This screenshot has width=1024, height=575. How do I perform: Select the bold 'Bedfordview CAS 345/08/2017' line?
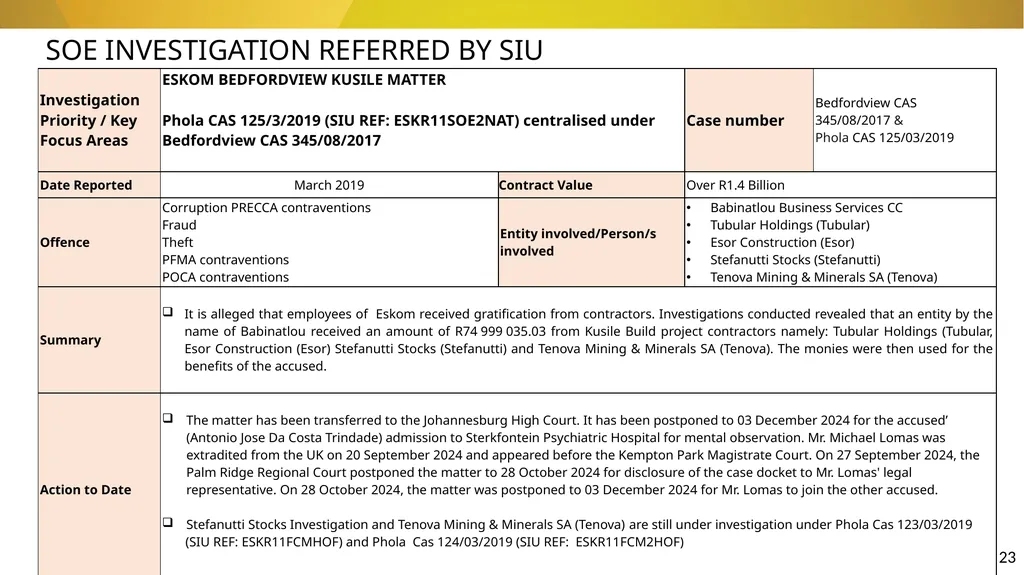pyautogui.click(x=272, y=140)
